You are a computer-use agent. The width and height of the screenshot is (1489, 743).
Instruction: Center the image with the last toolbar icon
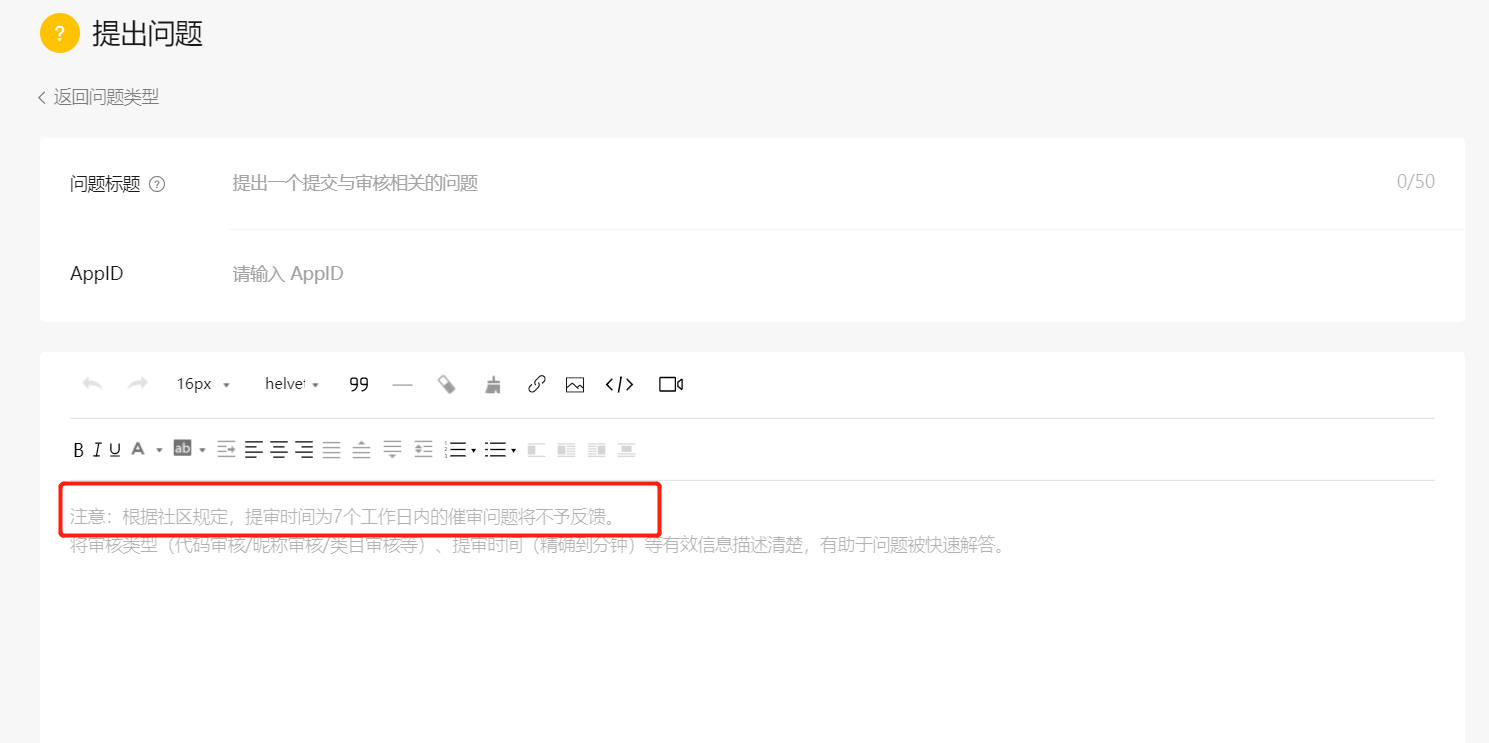pyautogui.click(x=627, y=450)
